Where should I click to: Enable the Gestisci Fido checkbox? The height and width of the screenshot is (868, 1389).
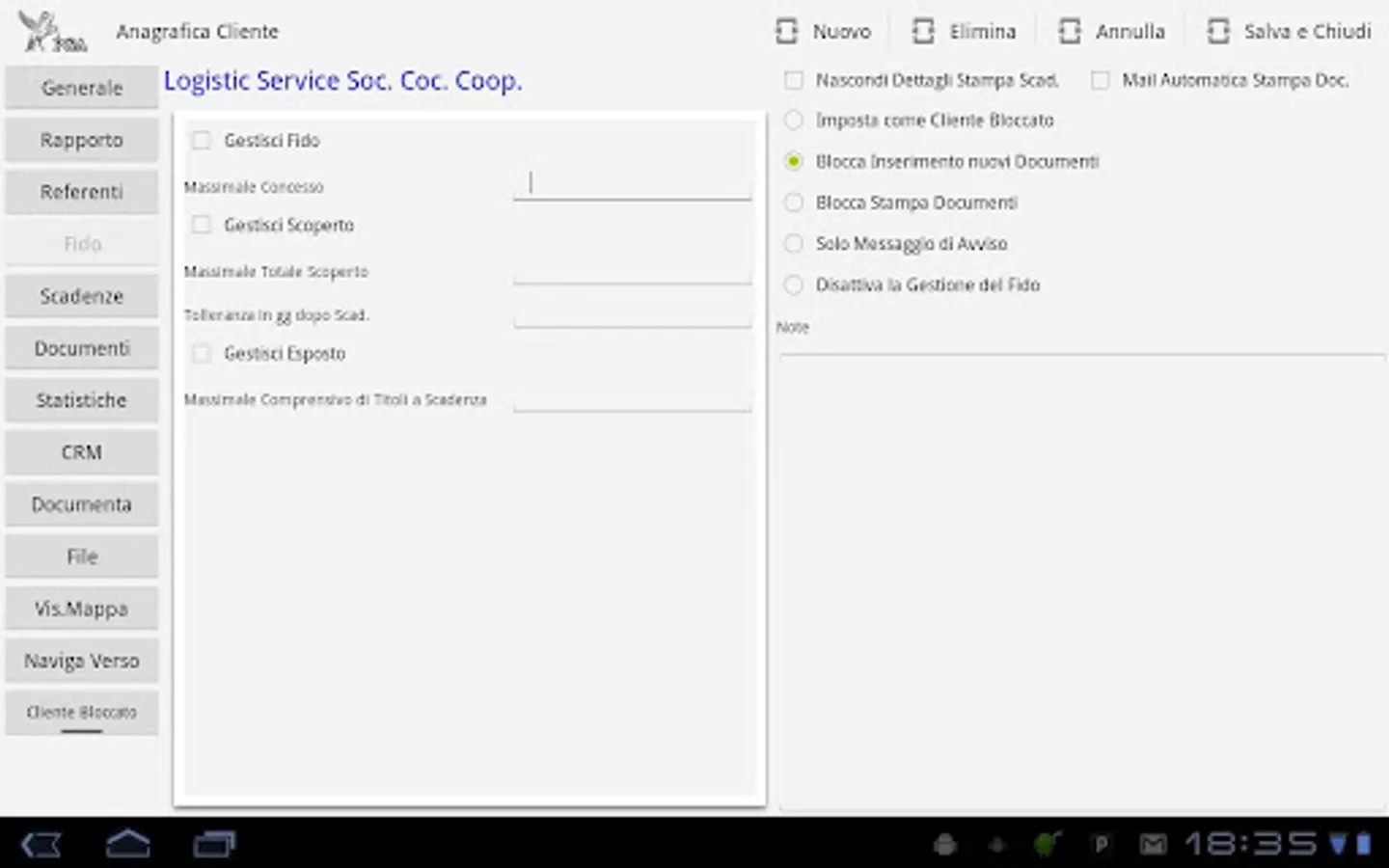[201, 141]
